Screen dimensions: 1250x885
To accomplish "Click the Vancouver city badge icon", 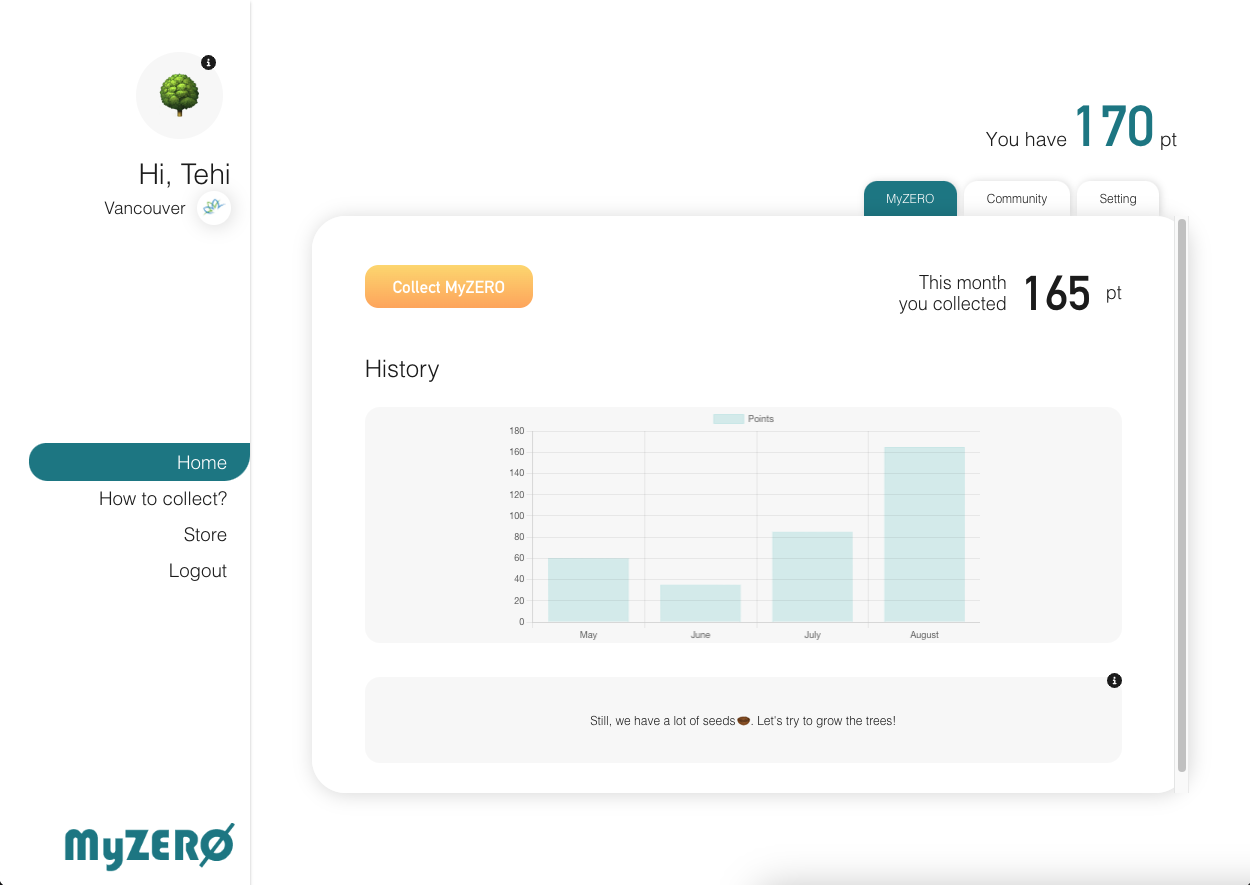I will (213, 208).
